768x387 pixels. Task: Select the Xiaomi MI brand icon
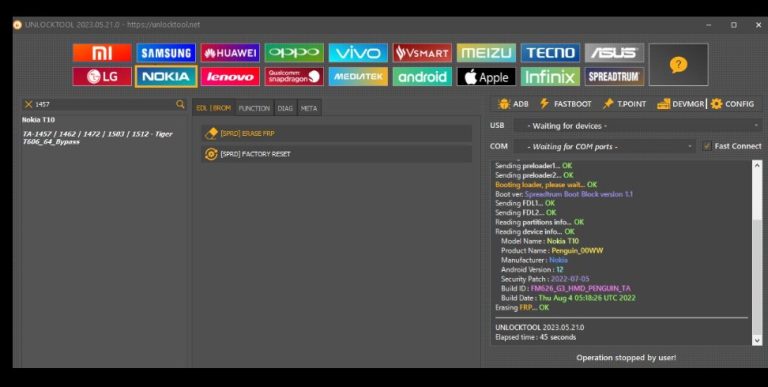102,53
